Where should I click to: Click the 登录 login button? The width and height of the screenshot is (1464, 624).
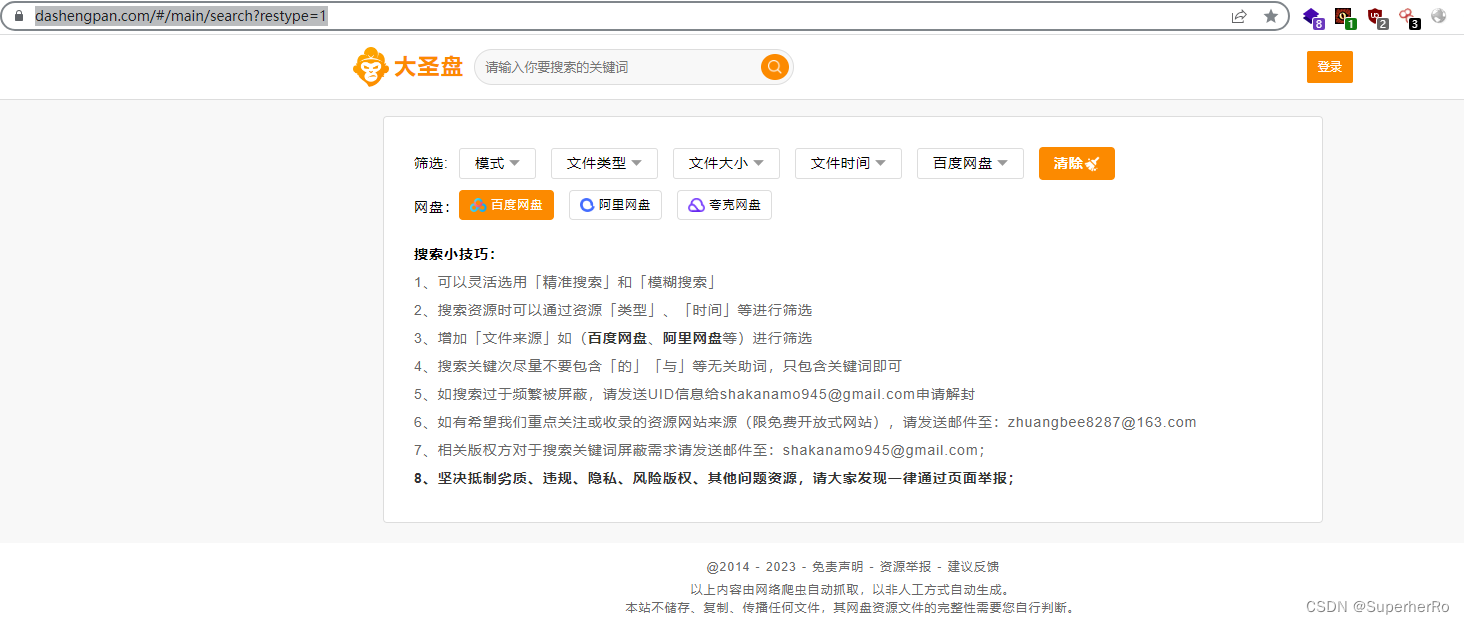1329,67
